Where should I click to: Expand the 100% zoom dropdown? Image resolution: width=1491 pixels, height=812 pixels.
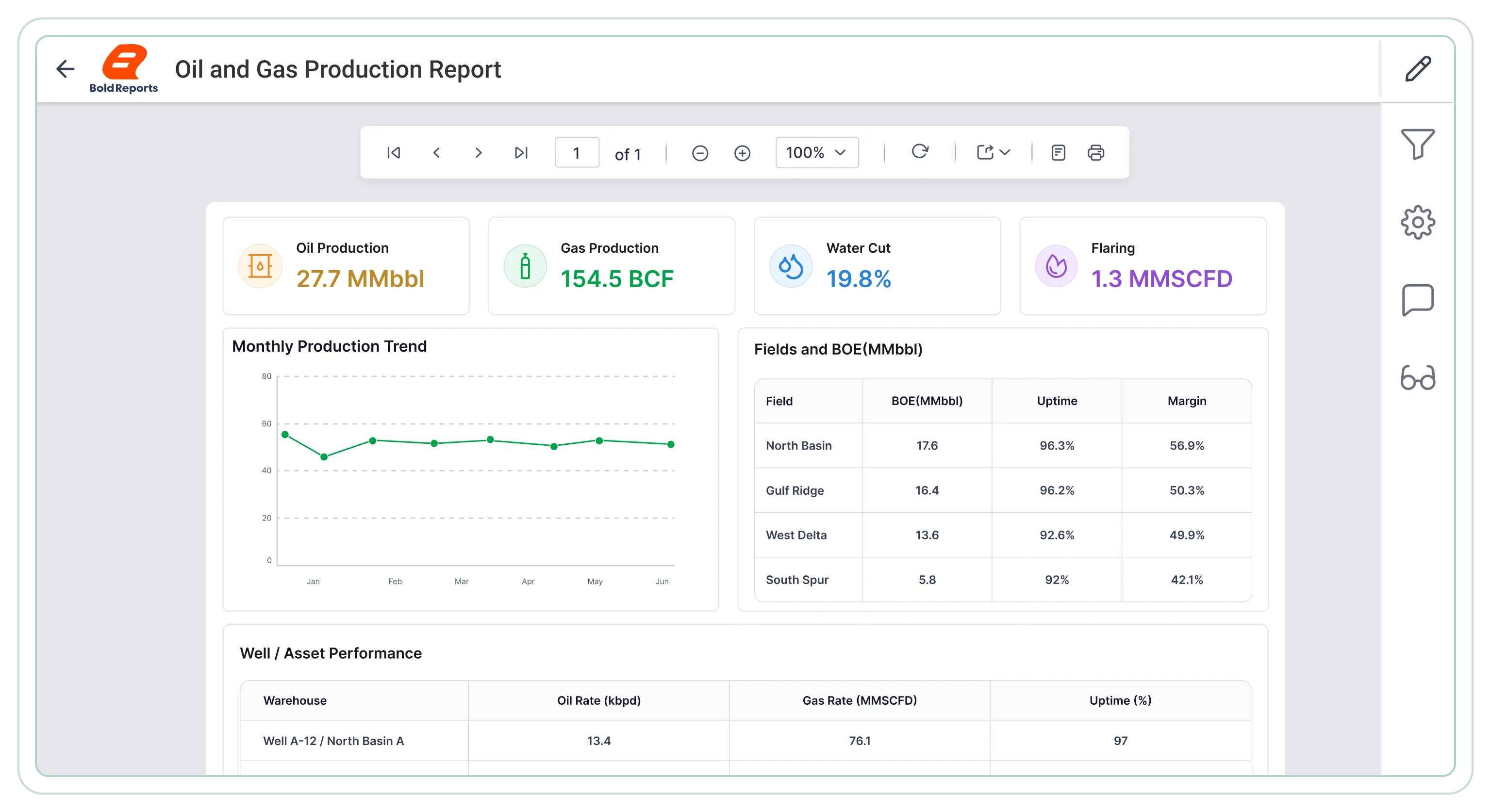817,153
